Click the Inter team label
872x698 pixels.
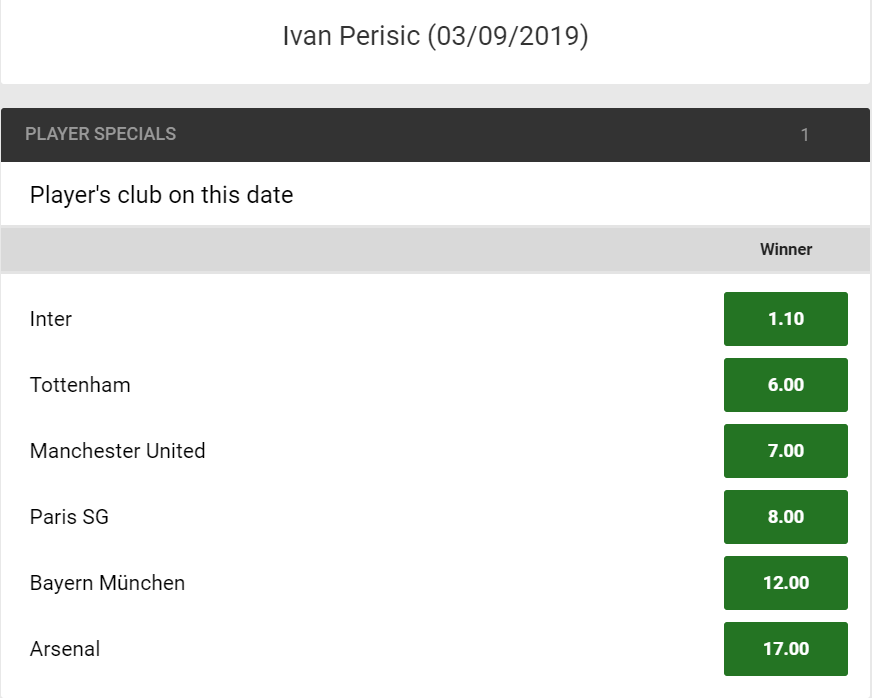pos(51,319)
